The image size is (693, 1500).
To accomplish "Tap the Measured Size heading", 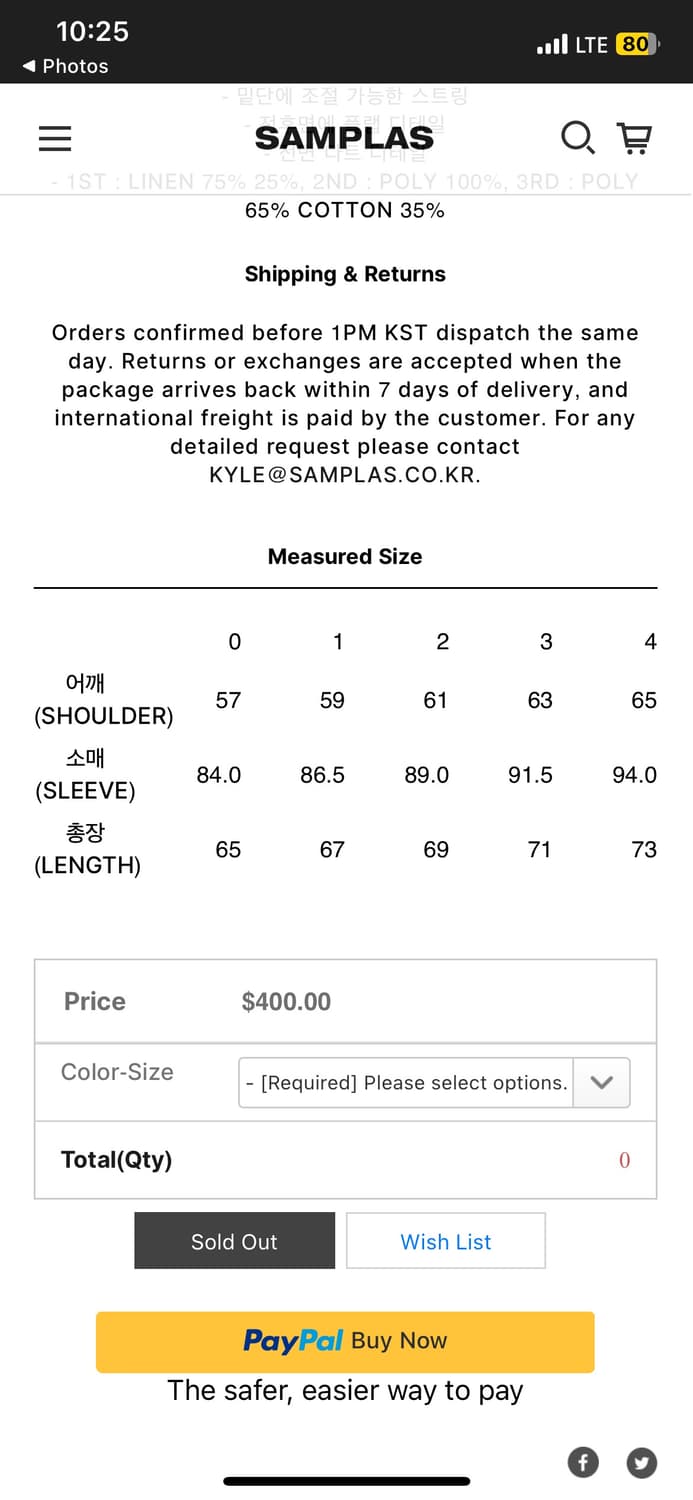I will pyautogui.click(x=345, y=556).
